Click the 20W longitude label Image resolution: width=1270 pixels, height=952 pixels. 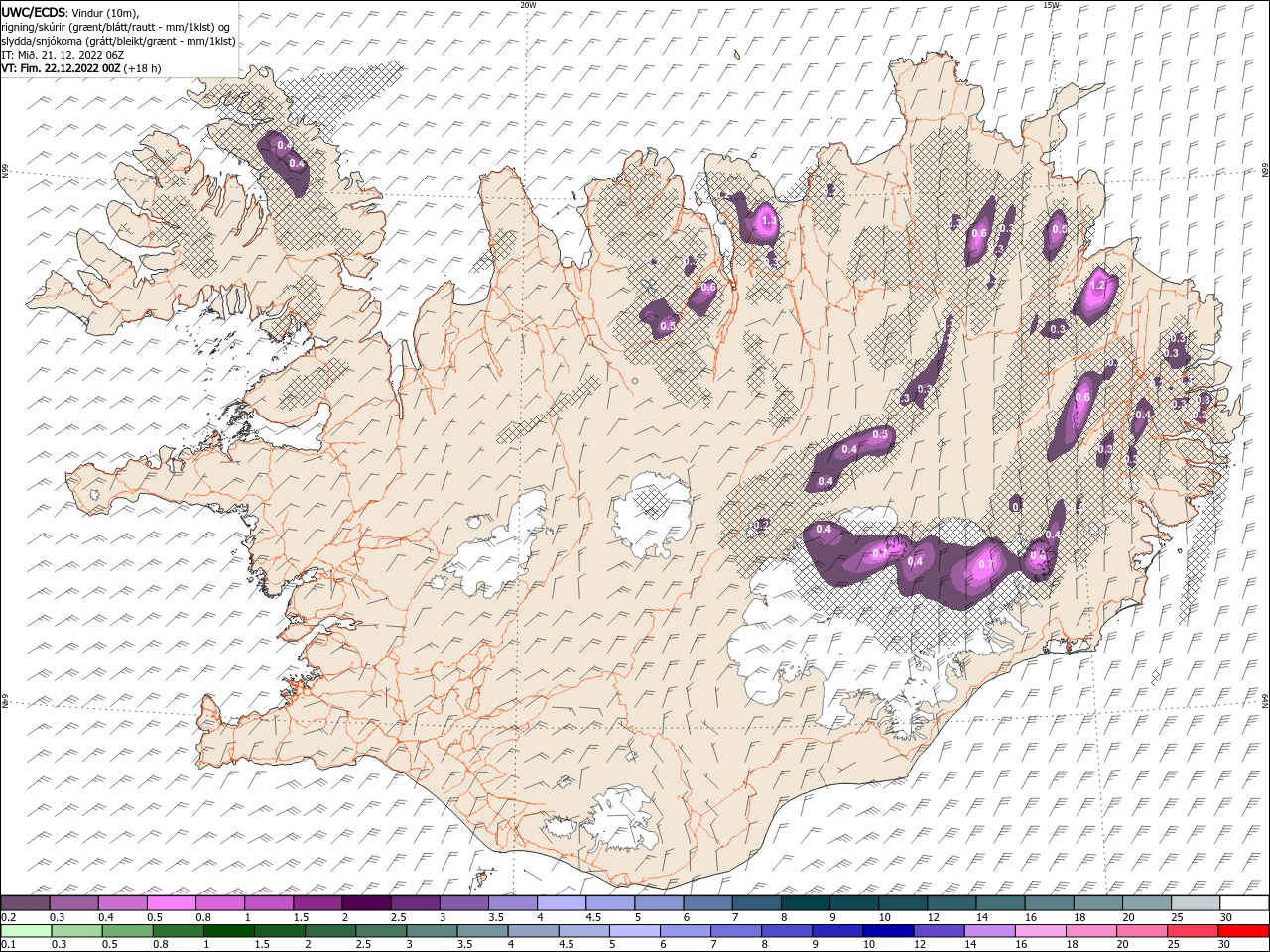point(528,5)
